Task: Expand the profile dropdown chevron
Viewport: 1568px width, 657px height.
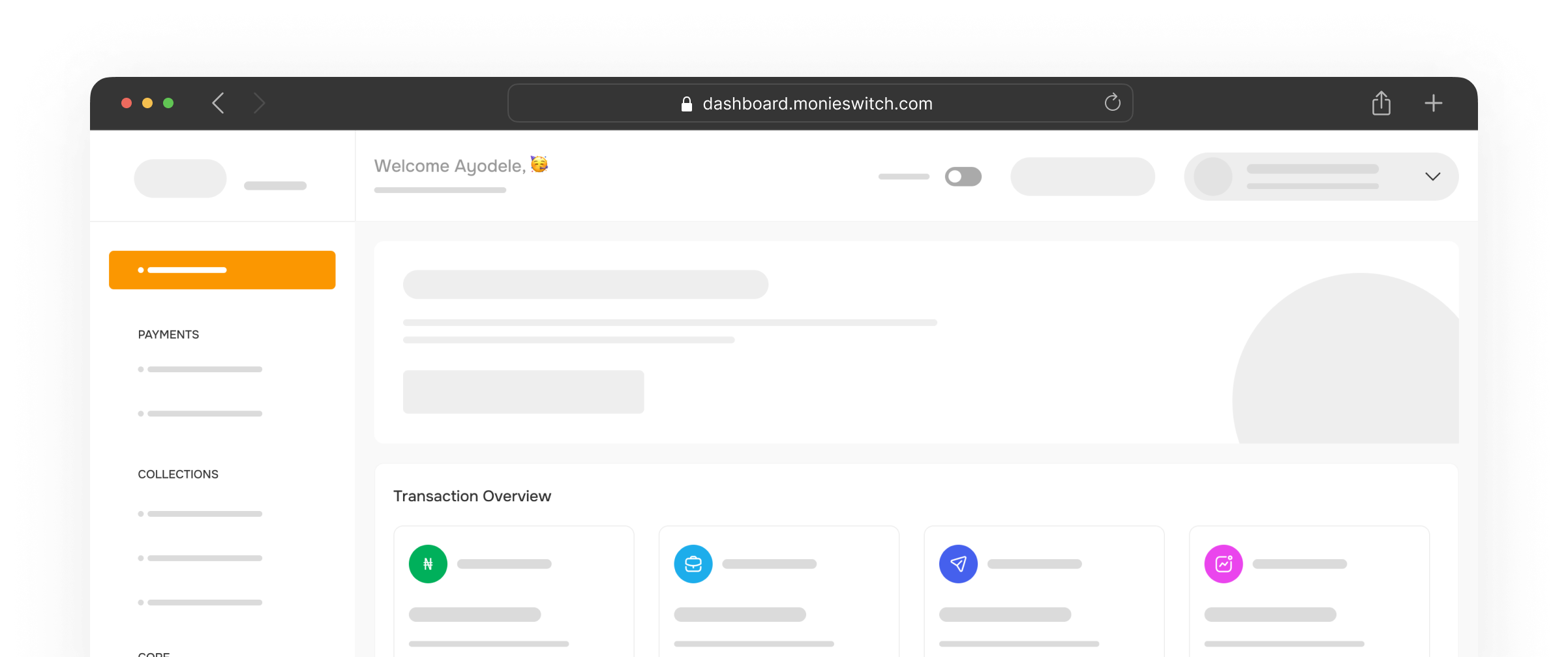Action: 1432,177
